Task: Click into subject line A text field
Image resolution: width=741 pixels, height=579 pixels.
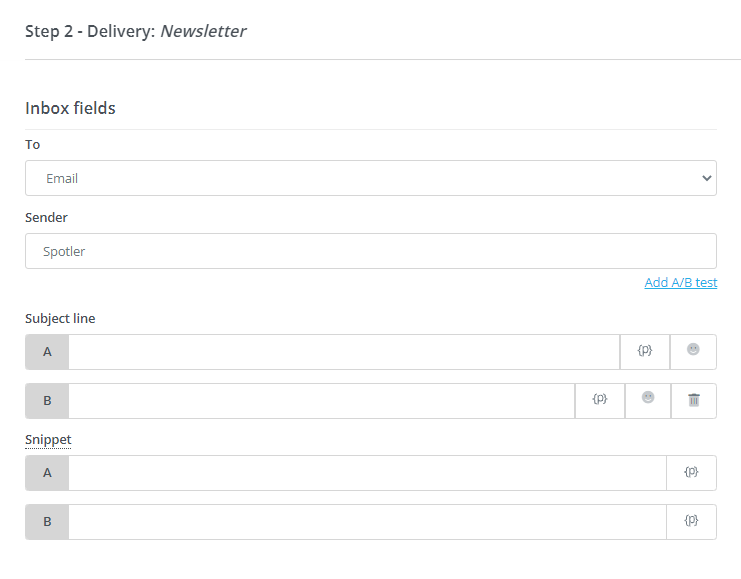Action: [344, 352]
